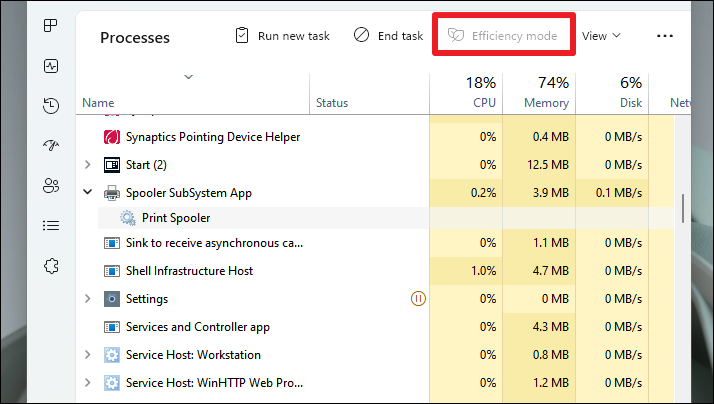Open the View dropdown menu
Screen dimensions: 714x404
(x=601, y=36)
